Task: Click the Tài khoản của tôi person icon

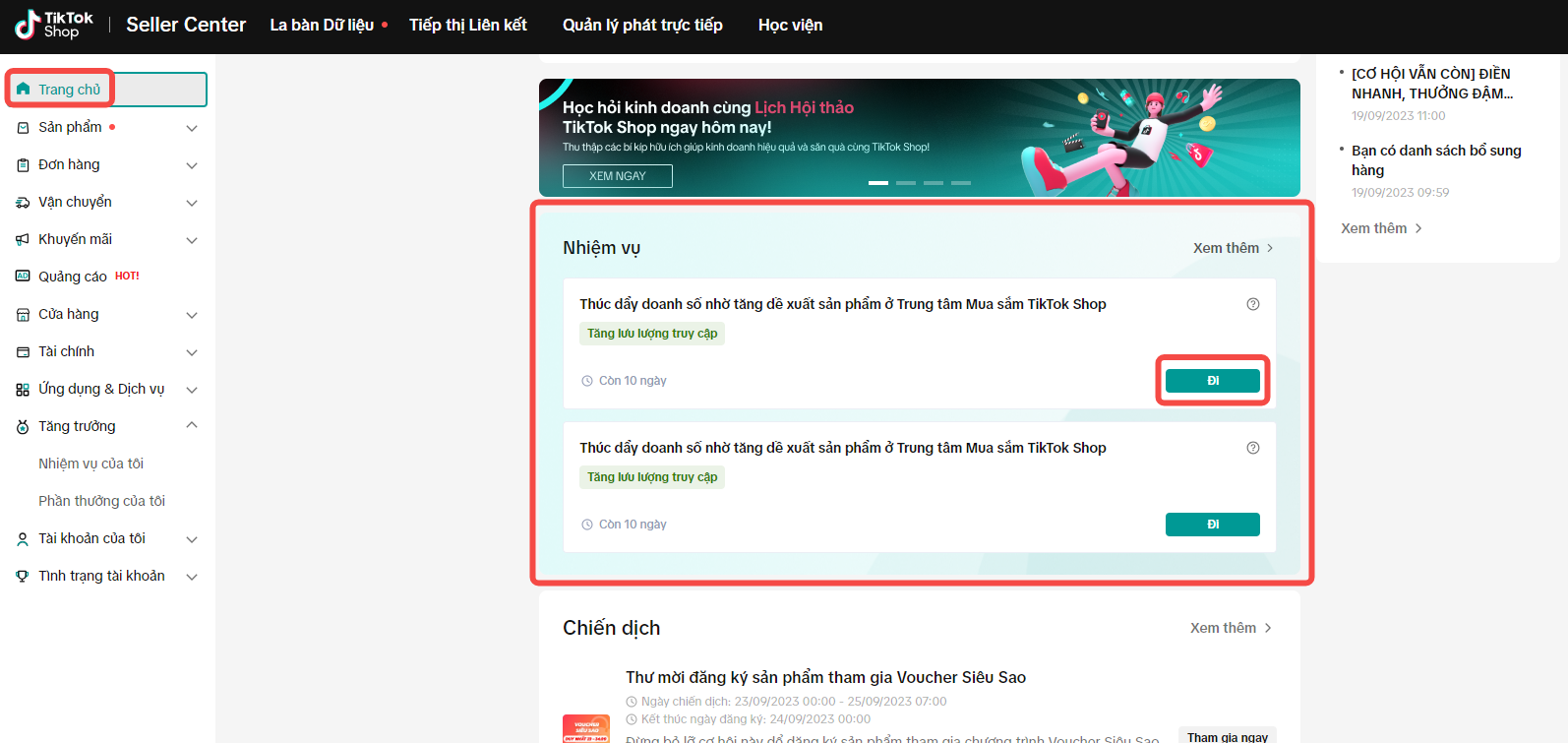Action: pos(23,539)
